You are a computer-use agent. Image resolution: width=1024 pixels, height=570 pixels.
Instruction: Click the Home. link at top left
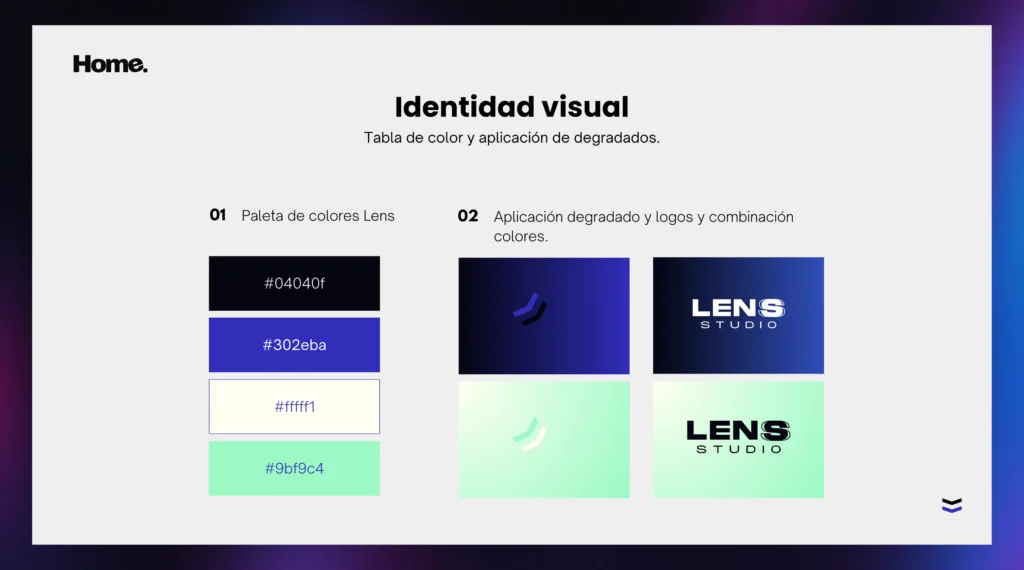tap(110, 64)
